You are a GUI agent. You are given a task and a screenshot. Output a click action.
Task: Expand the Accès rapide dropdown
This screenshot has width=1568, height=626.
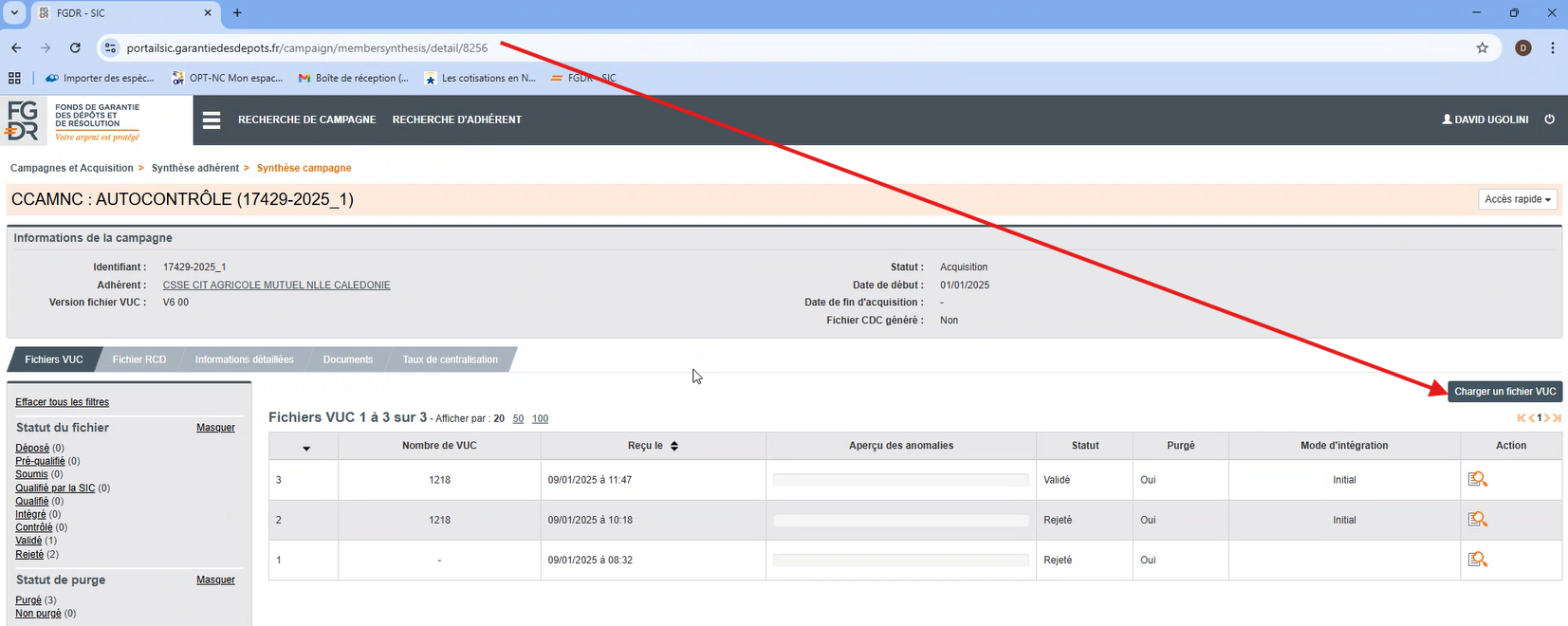tap(1517, 199)
